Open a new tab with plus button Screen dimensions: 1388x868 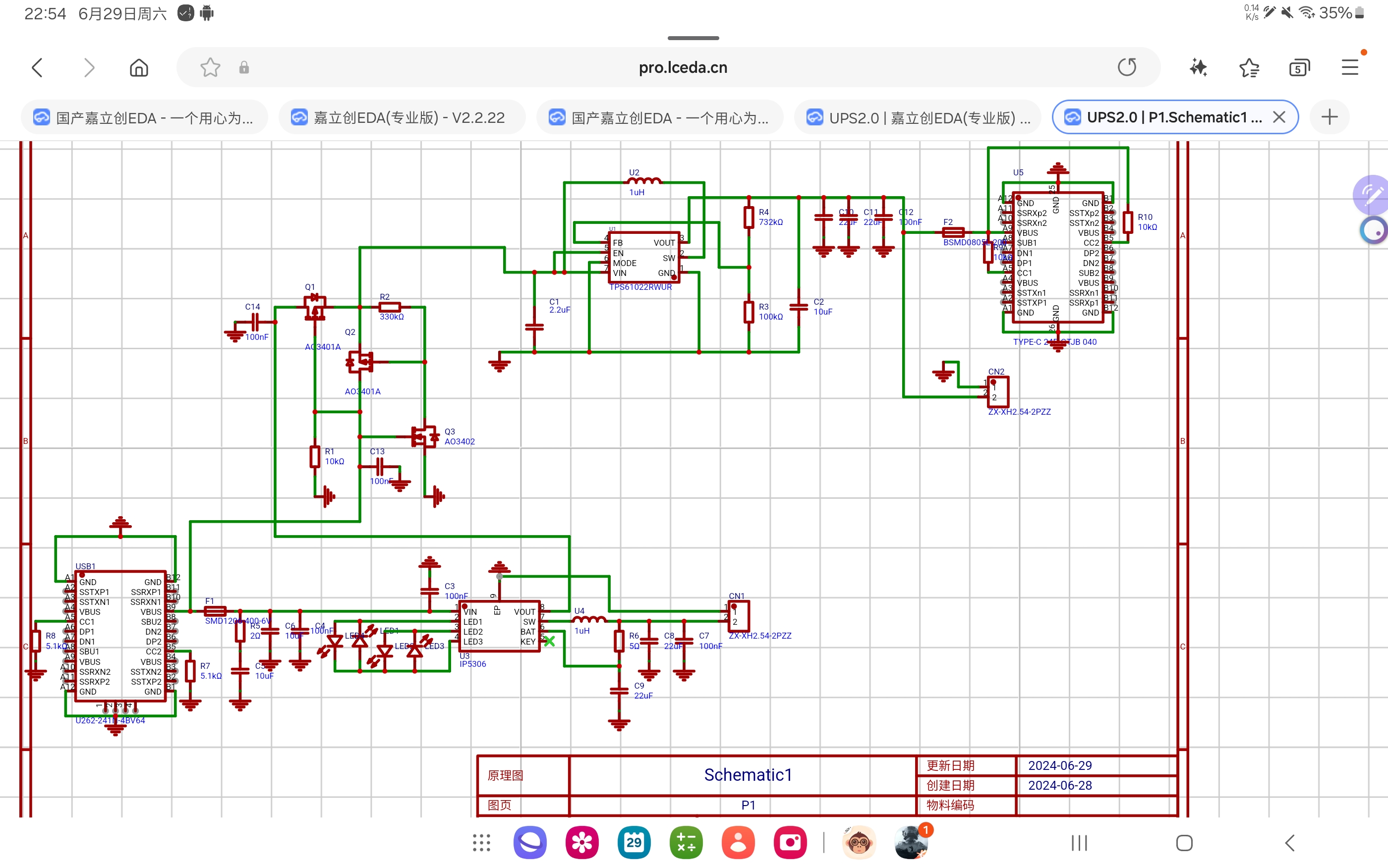pos(1329,117)
